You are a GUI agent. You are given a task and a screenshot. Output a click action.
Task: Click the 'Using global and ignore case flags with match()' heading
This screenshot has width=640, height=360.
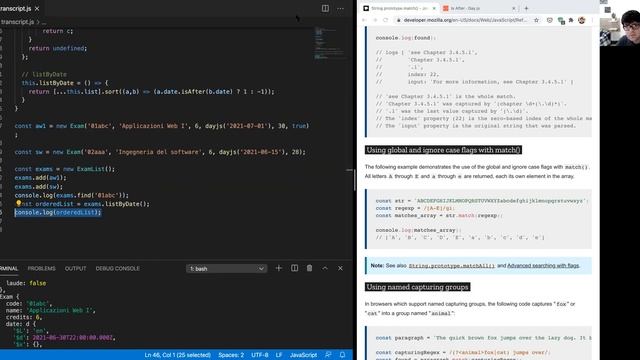click(443, 150)
